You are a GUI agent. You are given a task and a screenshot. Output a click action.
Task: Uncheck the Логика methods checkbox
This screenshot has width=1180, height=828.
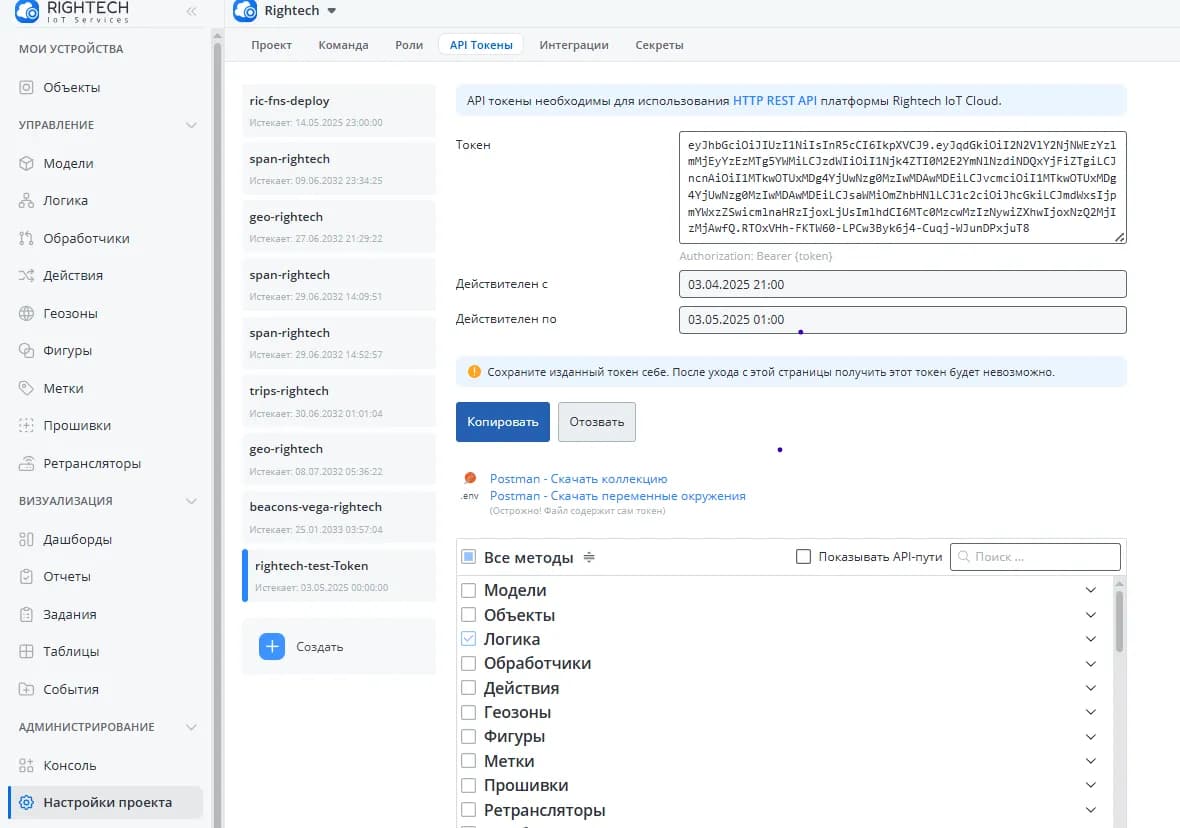468,639
